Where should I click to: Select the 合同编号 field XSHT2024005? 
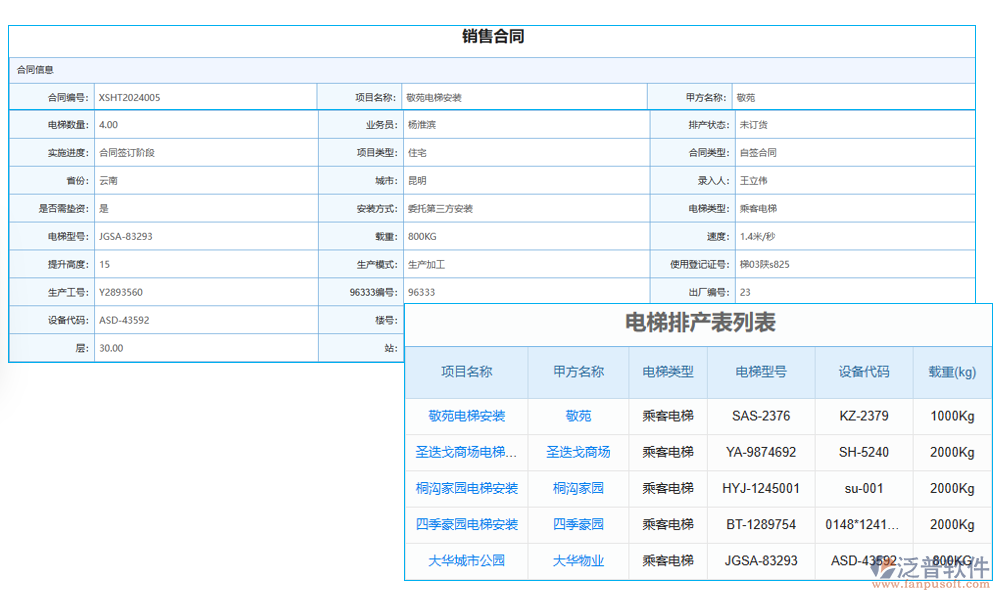(x=130, y=98)
